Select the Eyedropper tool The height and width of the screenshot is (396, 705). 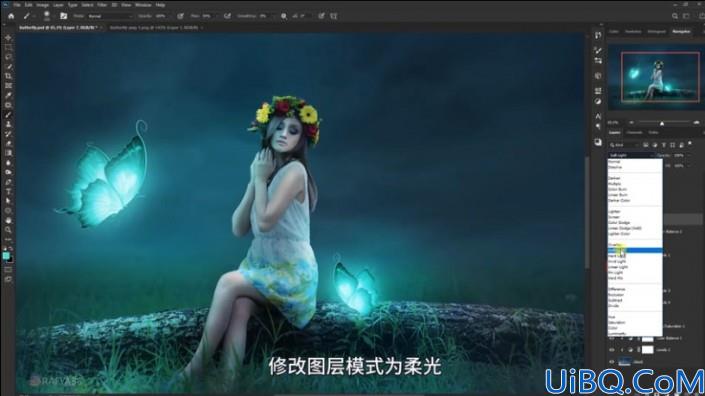(8, 95)
